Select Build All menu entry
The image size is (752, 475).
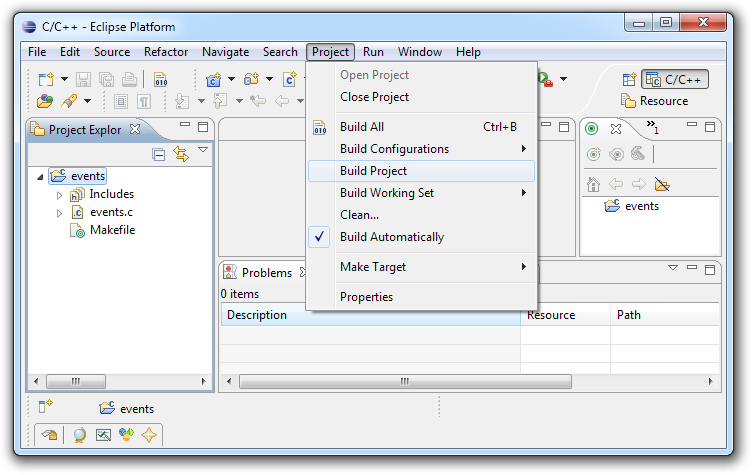(x=421, y=127)
